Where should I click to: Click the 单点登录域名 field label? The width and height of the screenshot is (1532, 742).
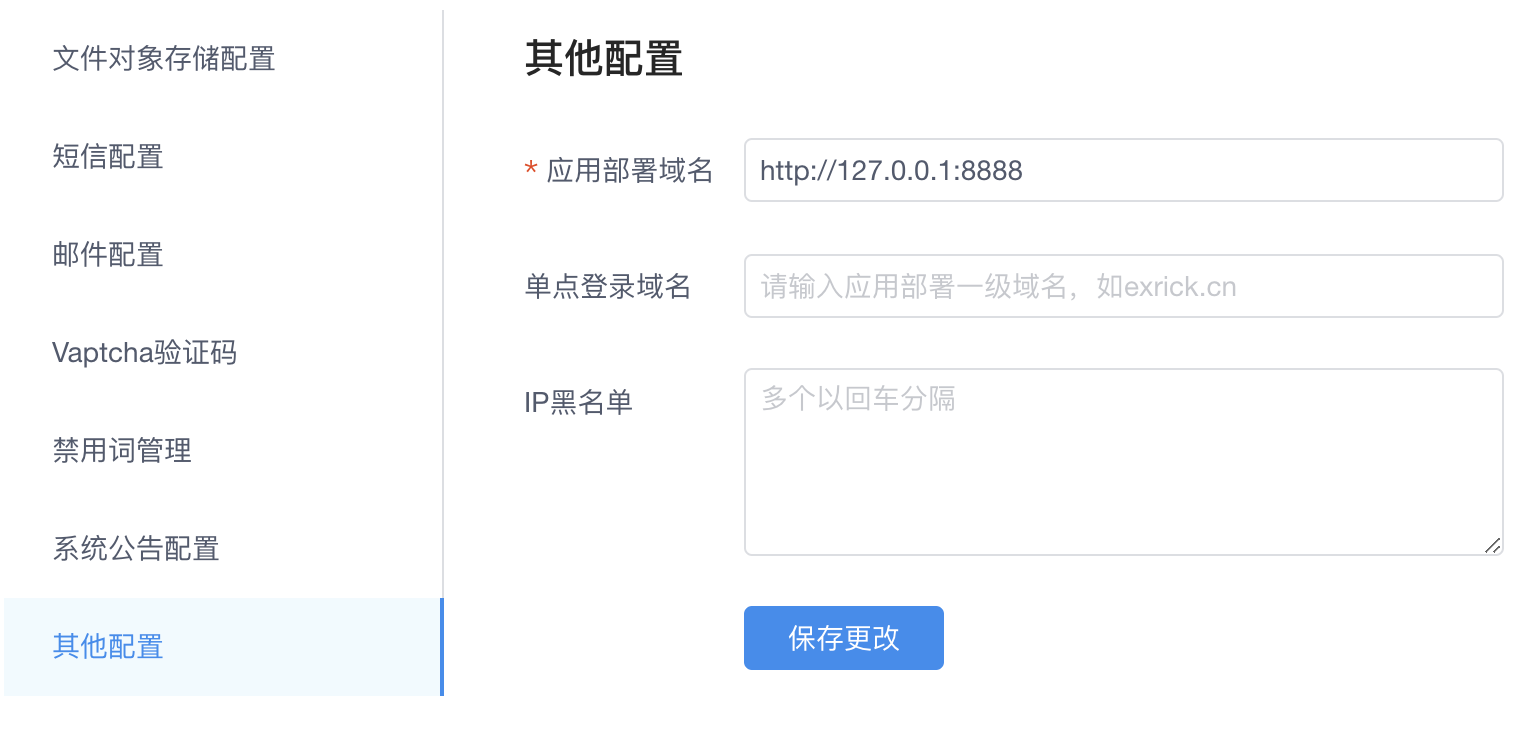click(x=608, y=287)
